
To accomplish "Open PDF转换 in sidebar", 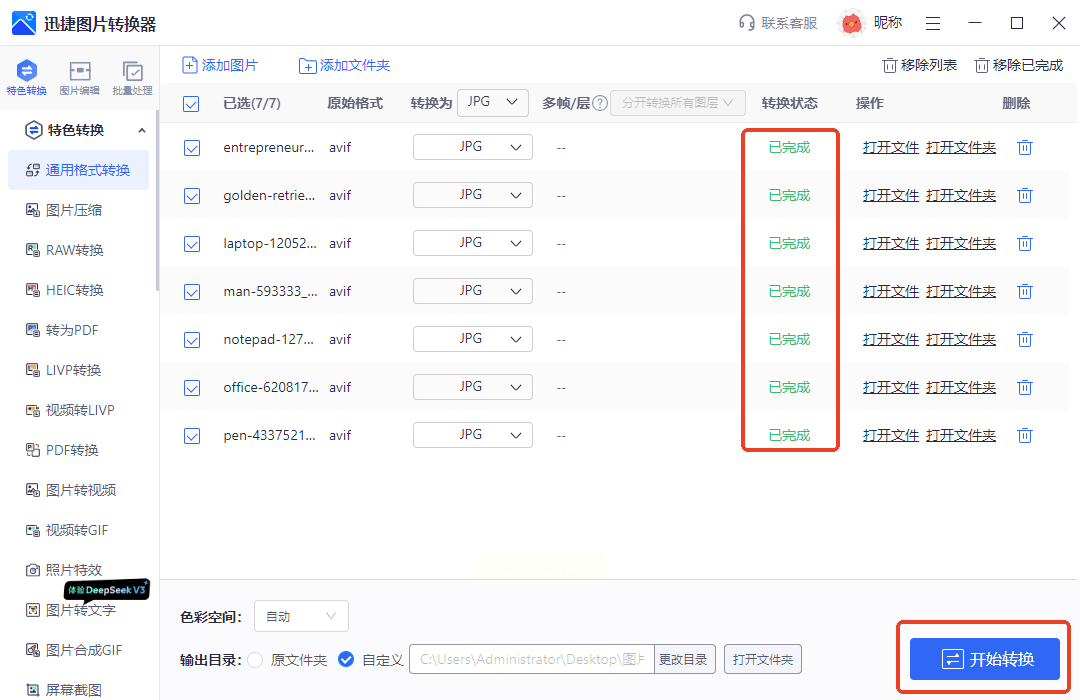I will (x=62, y=450).
